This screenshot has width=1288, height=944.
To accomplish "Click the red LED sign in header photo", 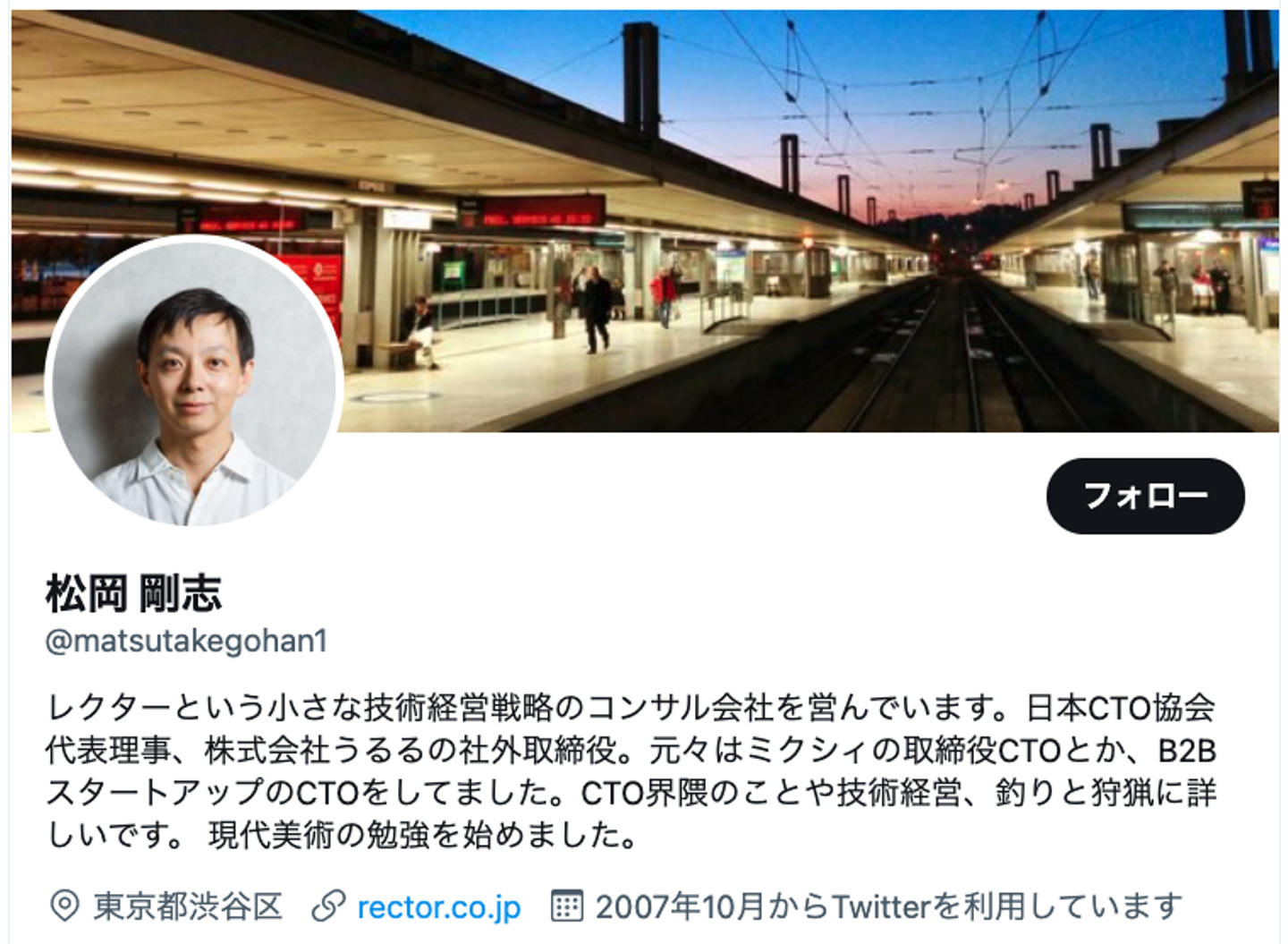I will coord(535,216).
